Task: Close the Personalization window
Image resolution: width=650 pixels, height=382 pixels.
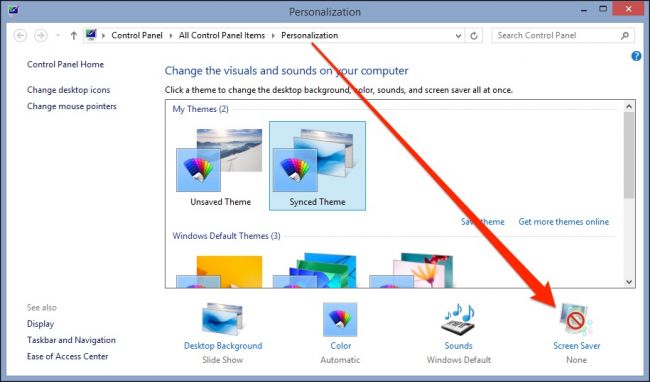Action: 628,9
